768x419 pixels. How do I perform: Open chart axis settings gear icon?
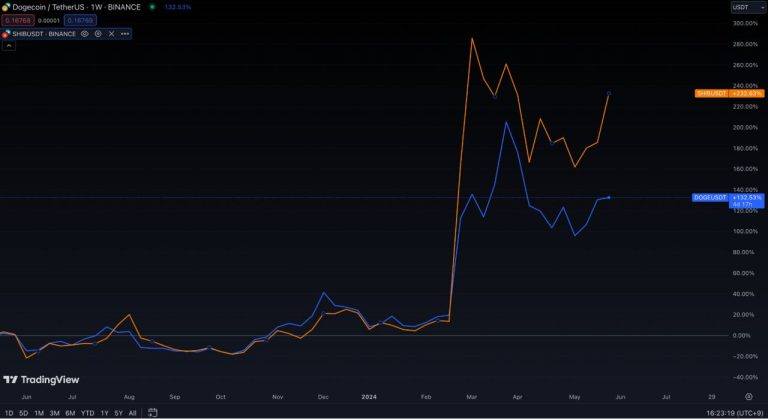pos(748,396)
